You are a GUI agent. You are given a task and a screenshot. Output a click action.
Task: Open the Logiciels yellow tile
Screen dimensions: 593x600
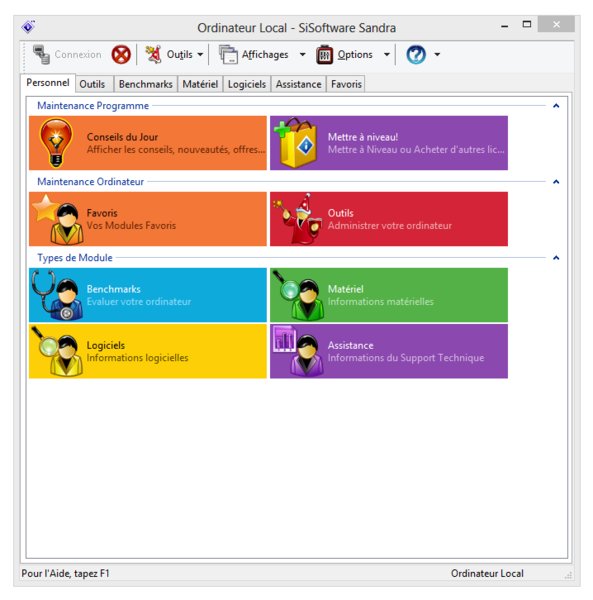pyautogui.click(x=148, y=351)
